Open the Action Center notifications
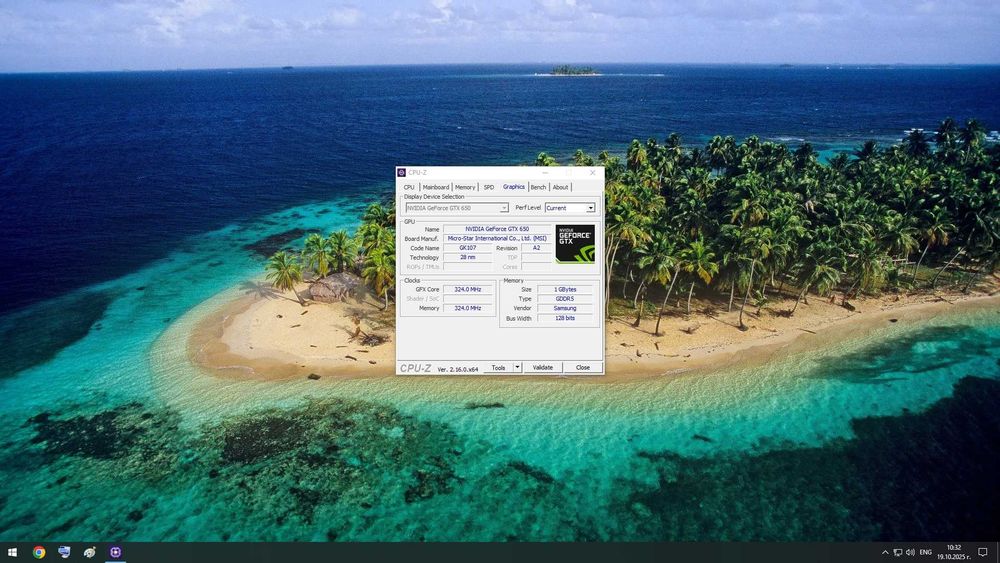This screenshot has height=563, width=1000. click(x=983, y=552)
